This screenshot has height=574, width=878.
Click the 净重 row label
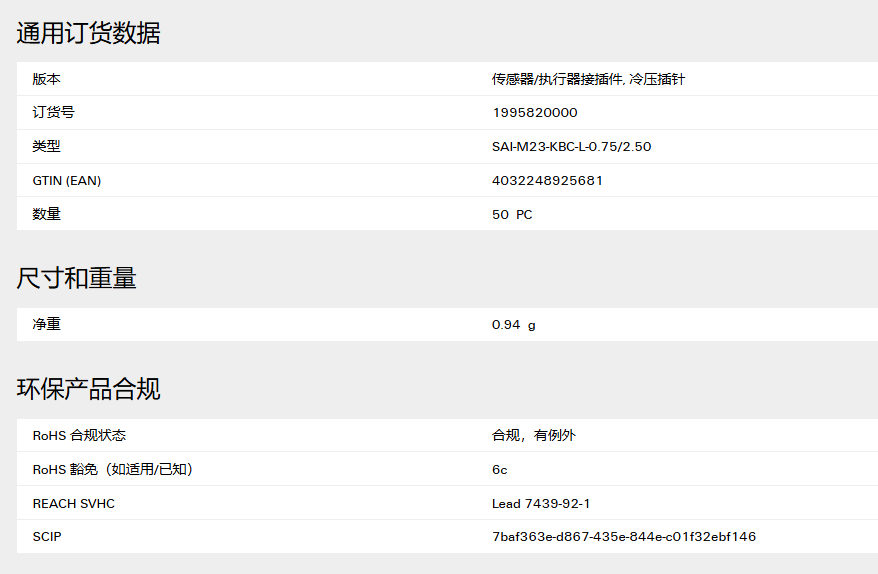click(x=46, y=324)
